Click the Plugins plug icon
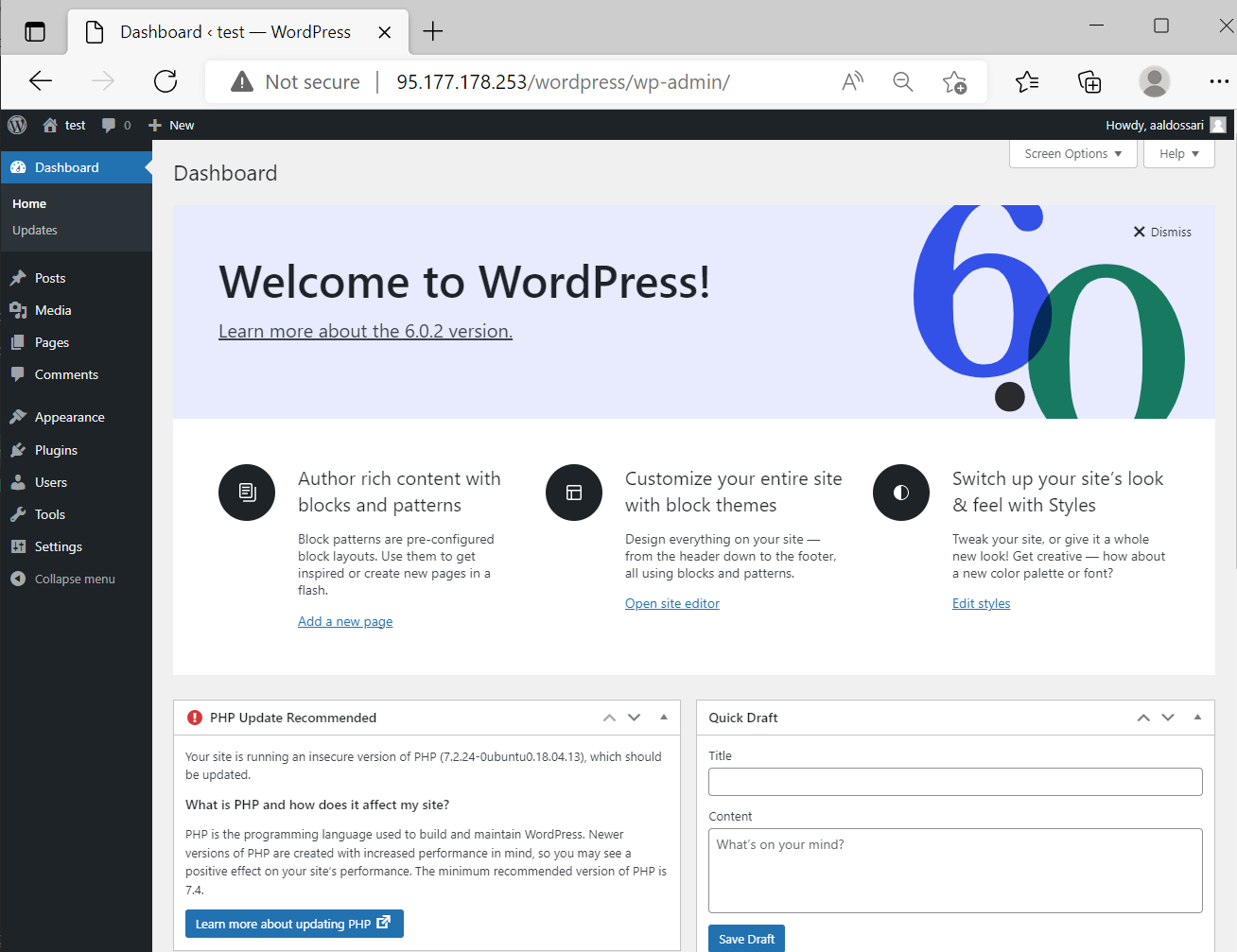The image size is (1237, 952). (x=18, y=450)
